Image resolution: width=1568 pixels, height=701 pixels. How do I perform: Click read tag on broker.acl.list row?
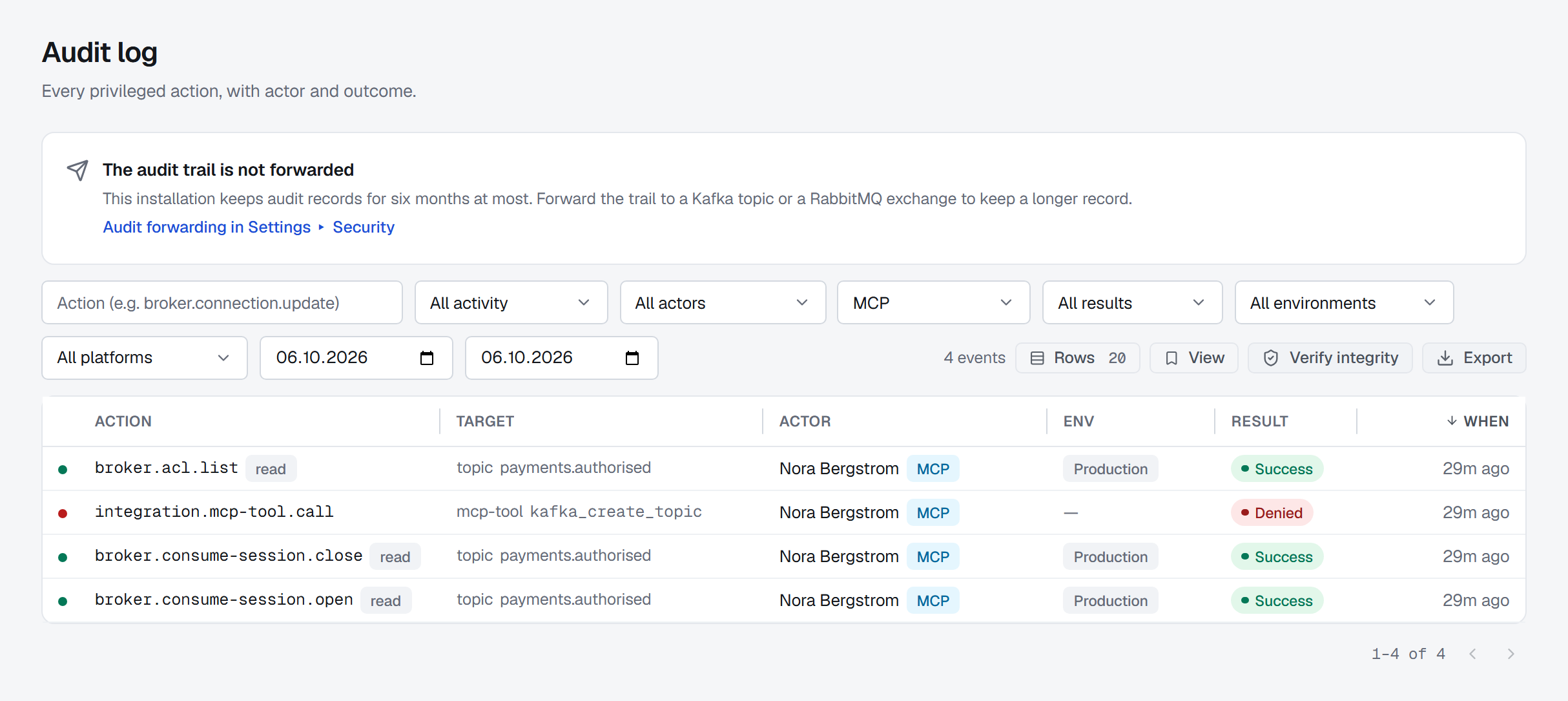(271, 469)
